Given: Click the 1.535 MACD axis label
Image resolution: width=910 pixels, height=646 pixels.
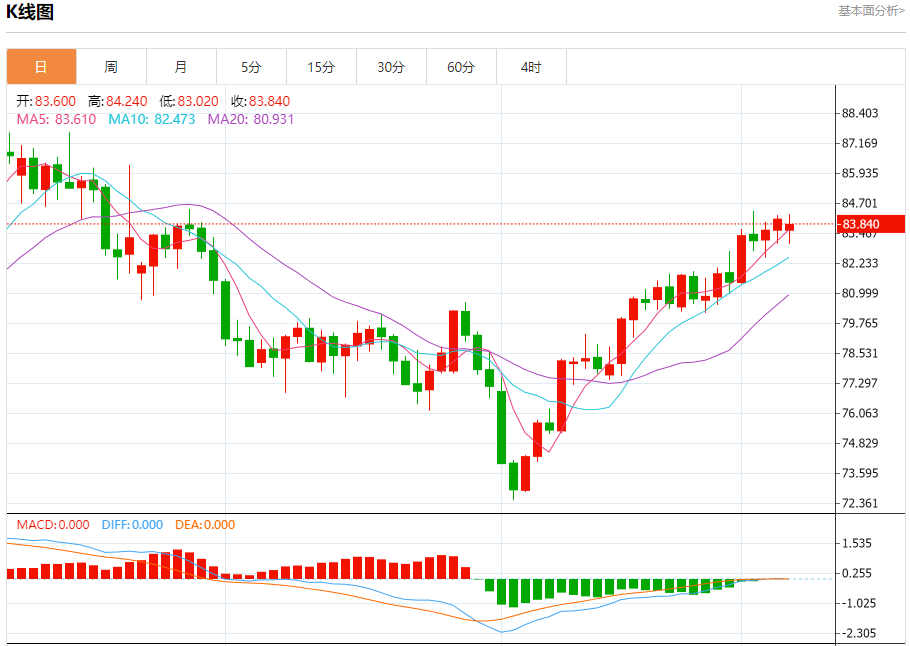Looking at the screenshot, I should click(857, 543).
